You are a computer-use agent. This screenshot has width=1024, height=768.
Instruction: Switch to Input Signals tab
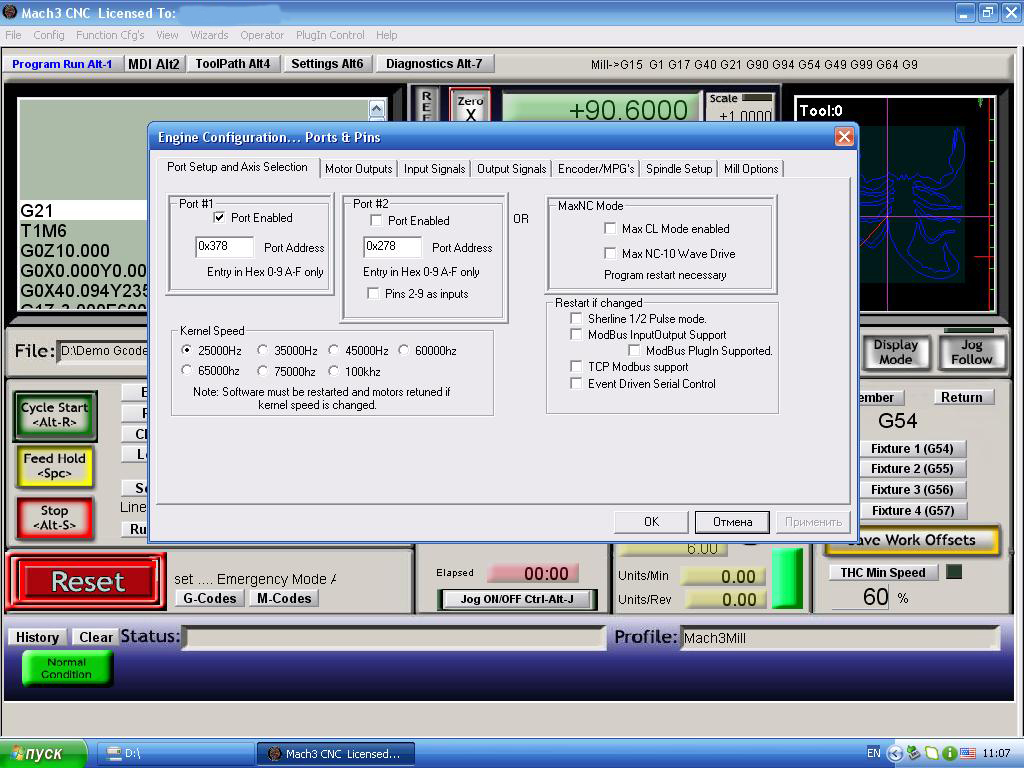click(434, 168)
